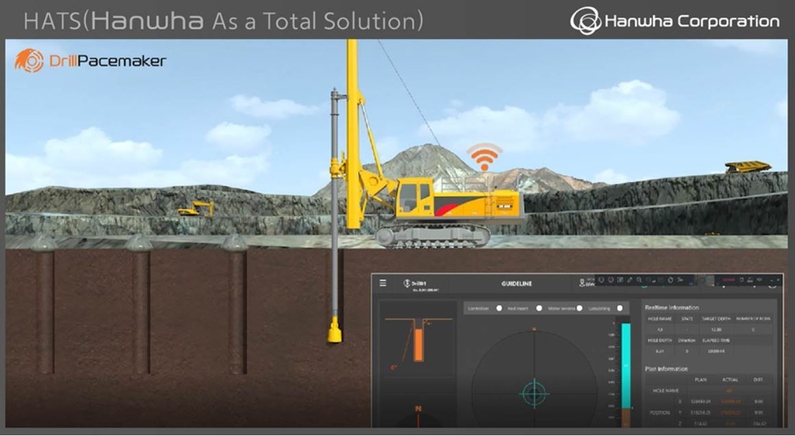Click the Drill logo icon beside the menu

(407, 283)
